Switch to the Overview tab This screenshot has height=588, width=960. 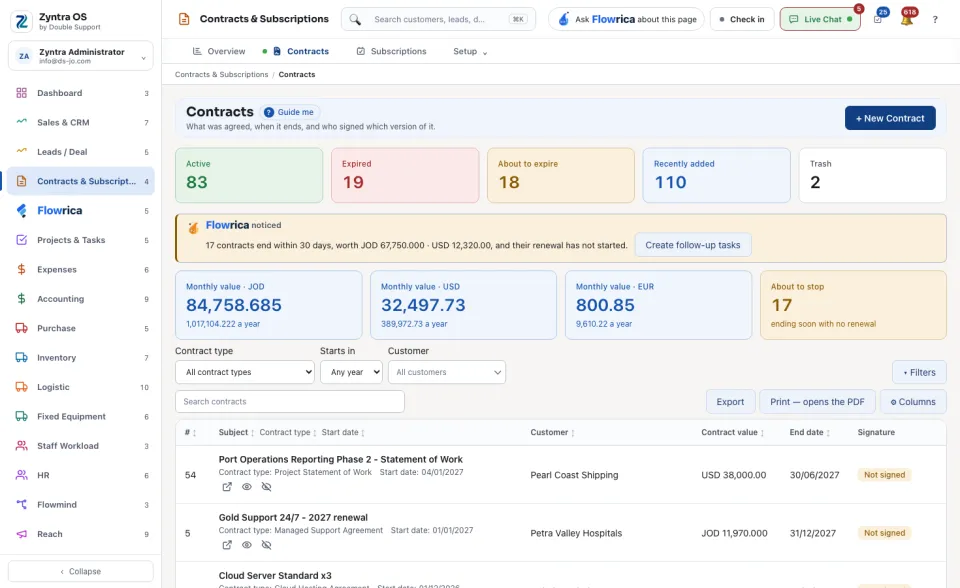coord(219,51)
